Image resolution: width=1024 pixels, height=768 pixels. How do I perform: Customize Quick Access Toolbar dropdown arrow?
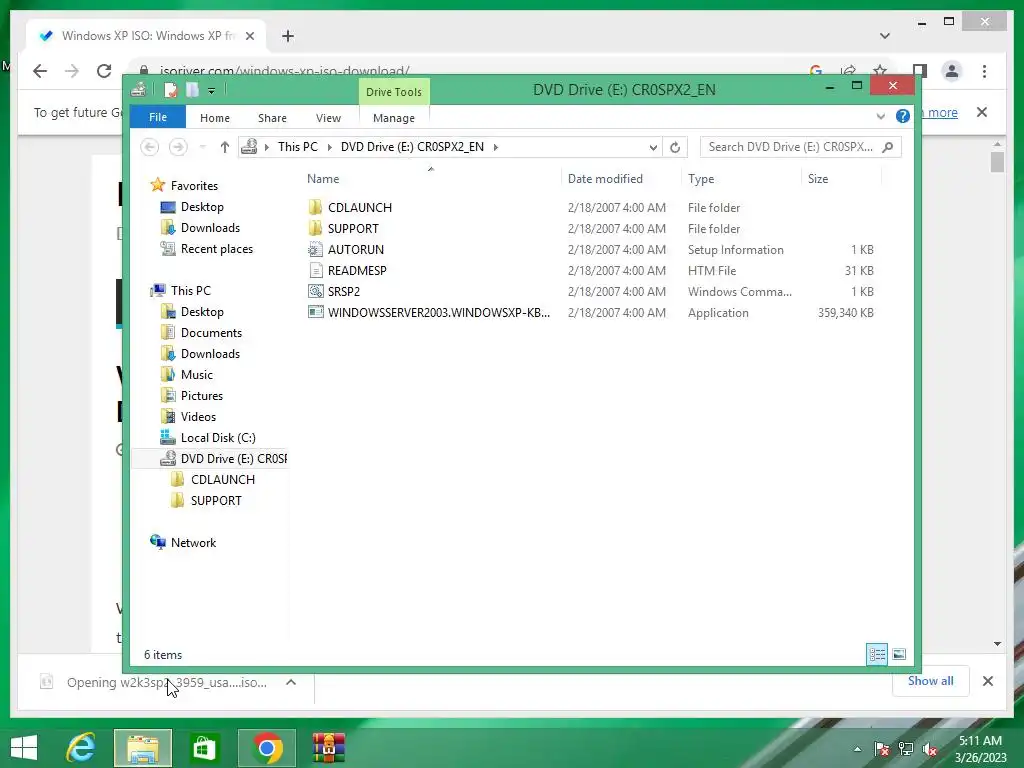(x=212, y=91)
